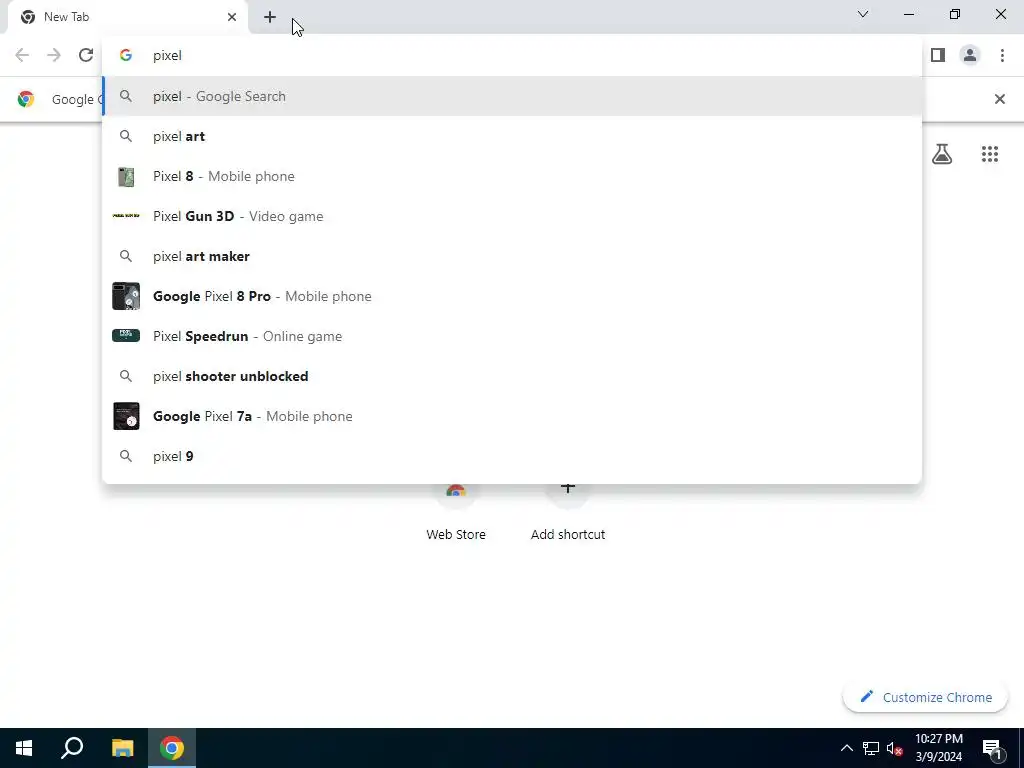Screen dimensions: 1024x768
Task: Toggle the side panel icon
Action: pos(938,56)
